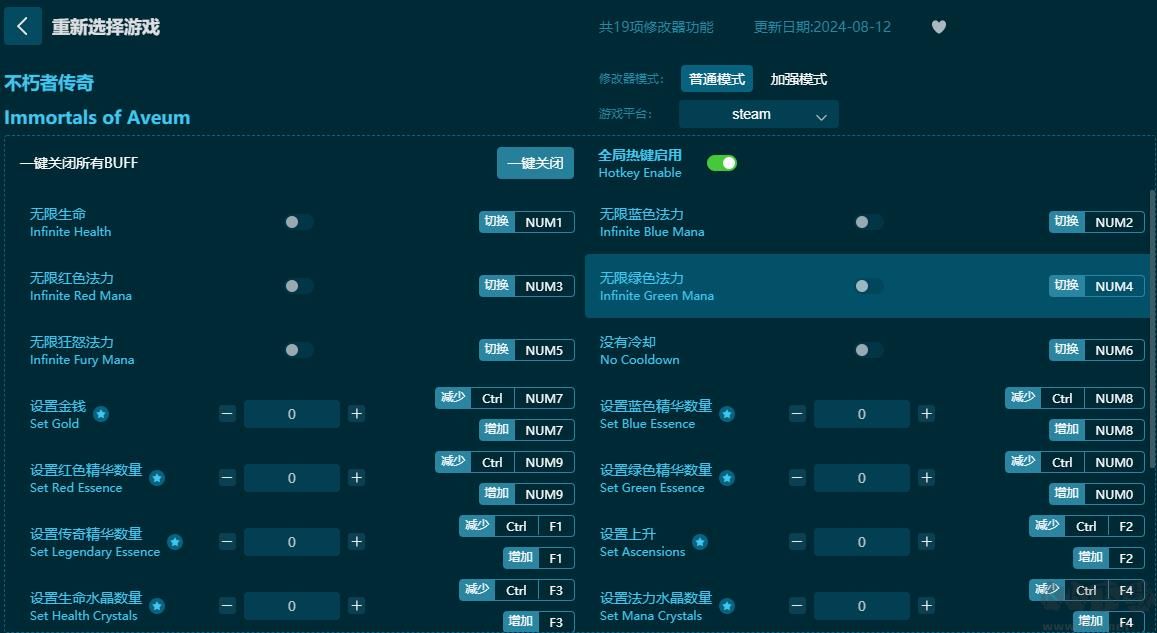Toggle Infinite Health switch
The height and width of the screenshot is (633, 1157).
click(x=299, y=222)
